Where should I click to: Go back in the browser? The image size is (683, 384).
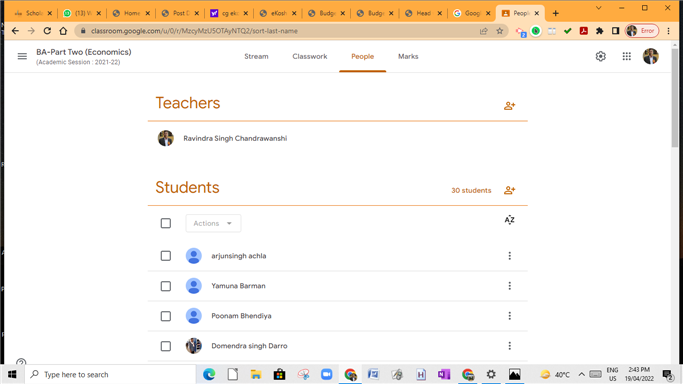[15, 31]
